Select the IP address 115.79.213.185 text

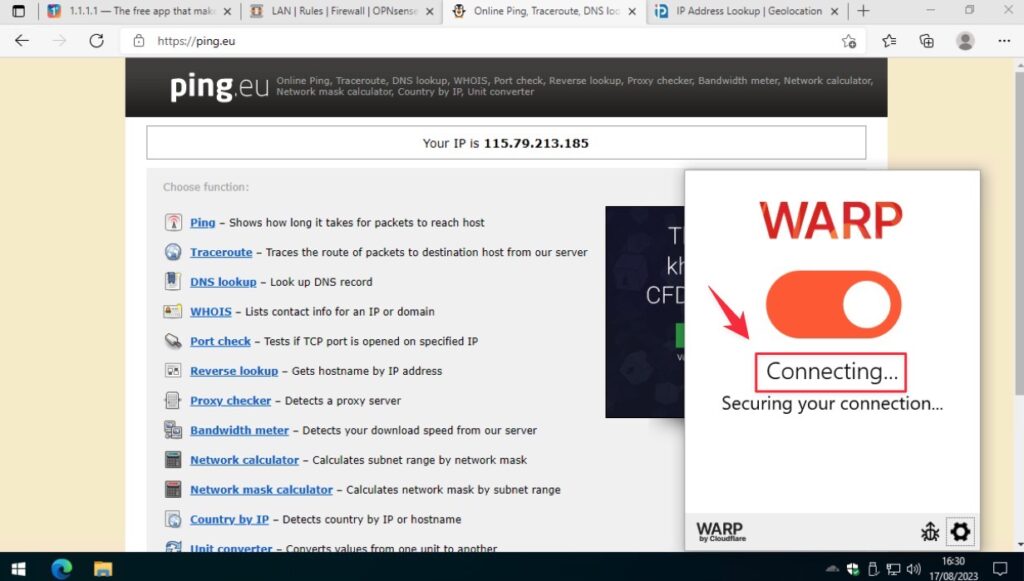click(x=536, y=143)
